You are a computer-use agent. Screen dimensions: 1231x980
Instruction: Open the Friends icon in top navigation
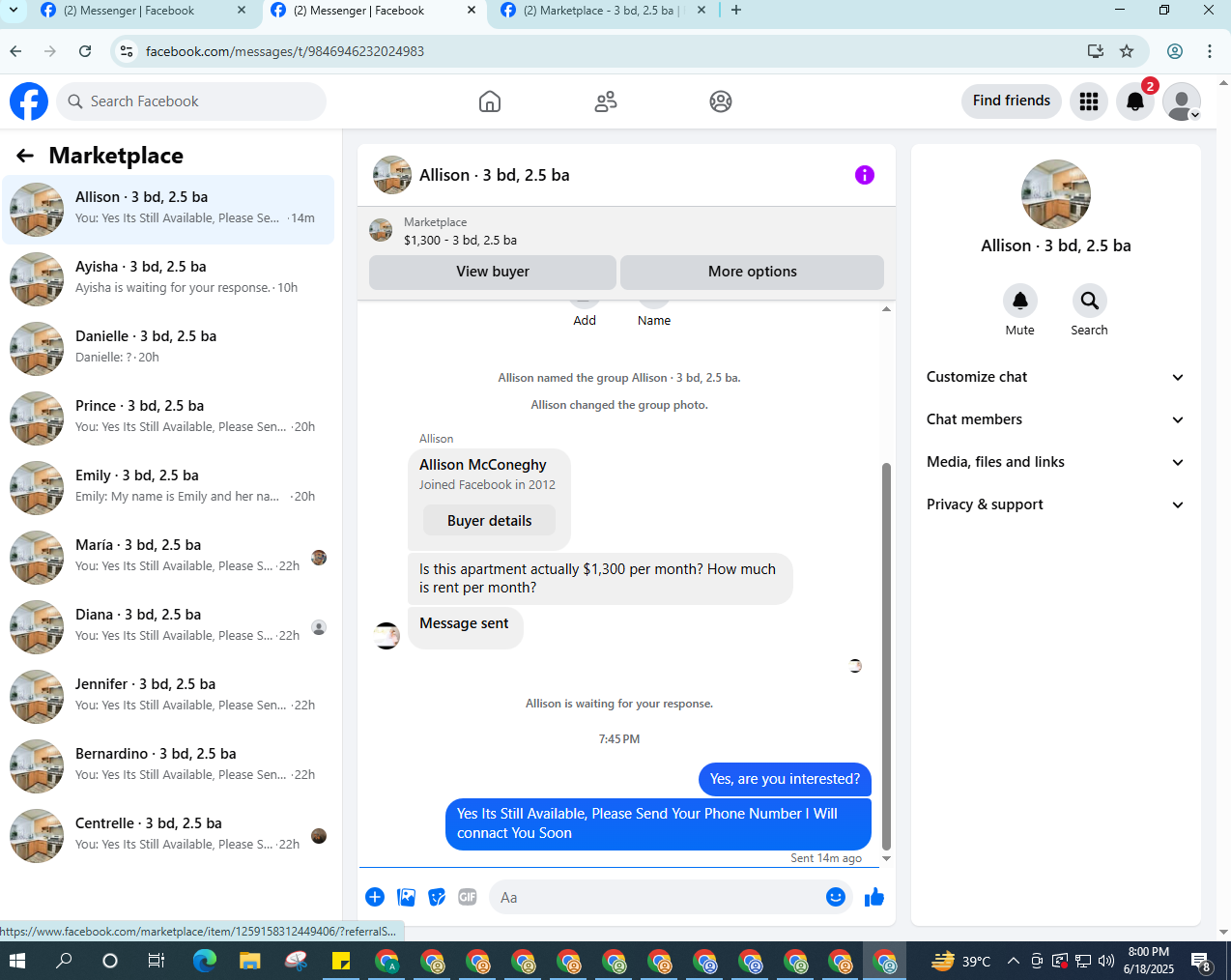[606, 101]
